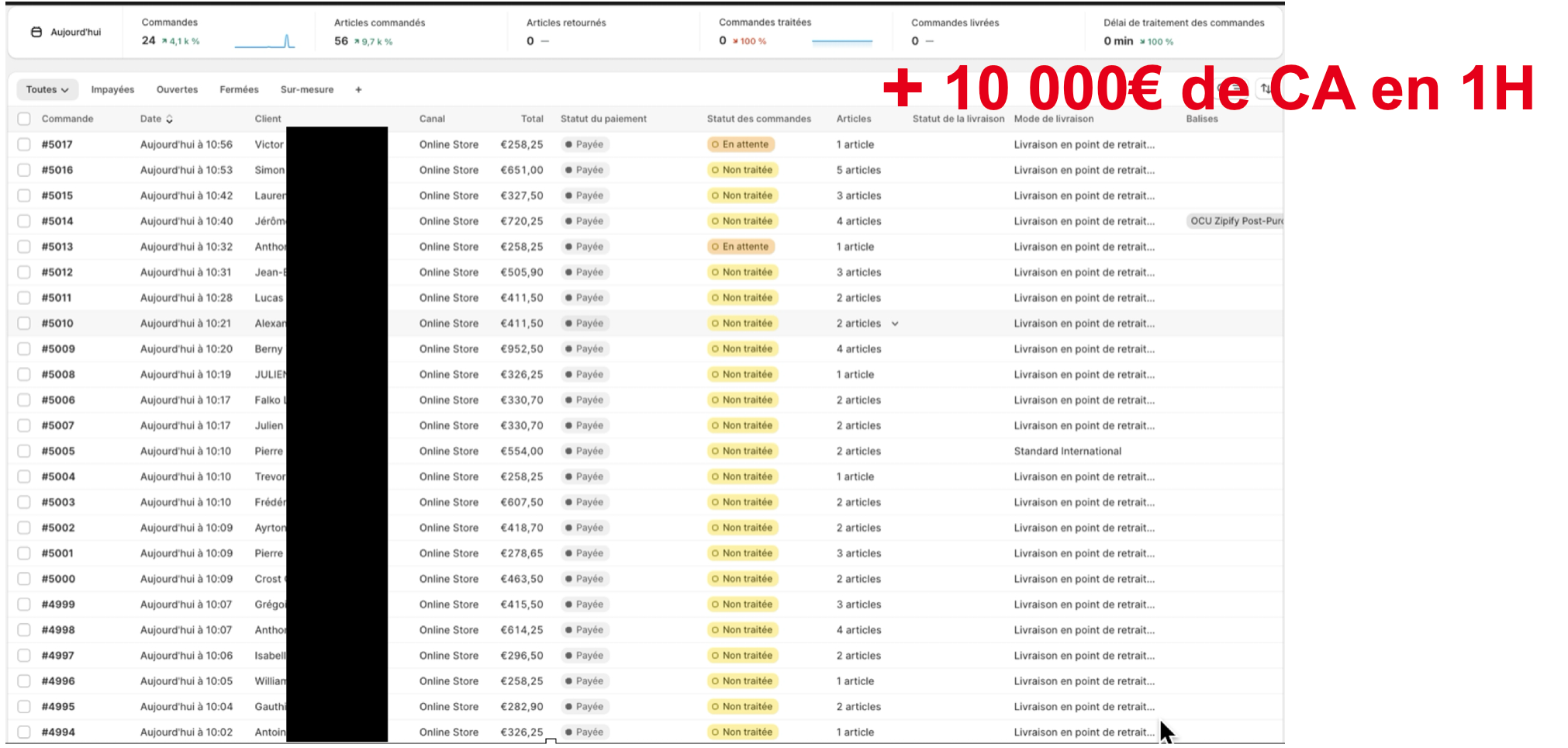Click the Date column sort arrows
The width and height of the screenshot is (1568, 748).
[170, 119]
